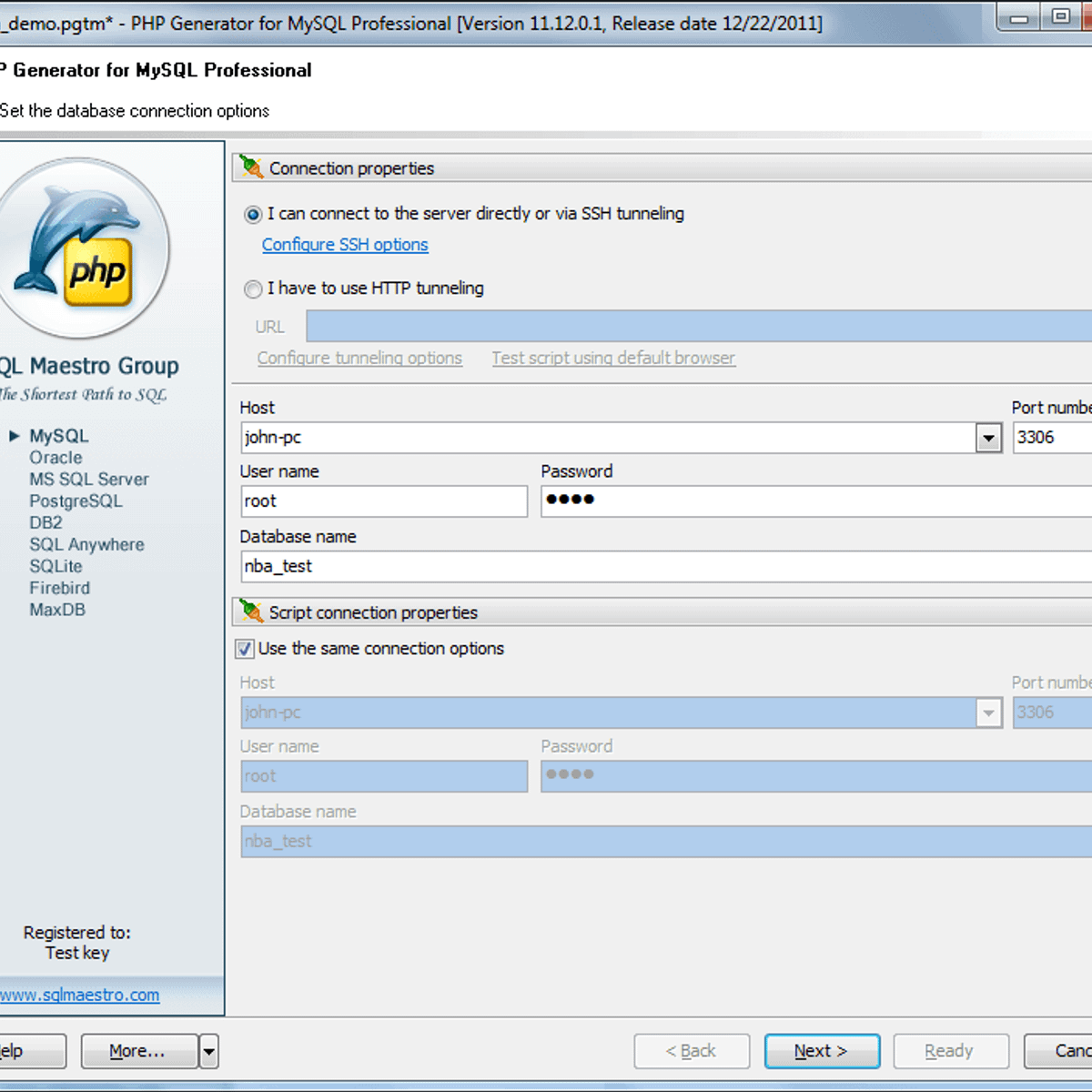Image resolution: width=1092 pixels, height=1092 pixels.
Task: Open the Configure SSH options link
Action: pos(345,245)
